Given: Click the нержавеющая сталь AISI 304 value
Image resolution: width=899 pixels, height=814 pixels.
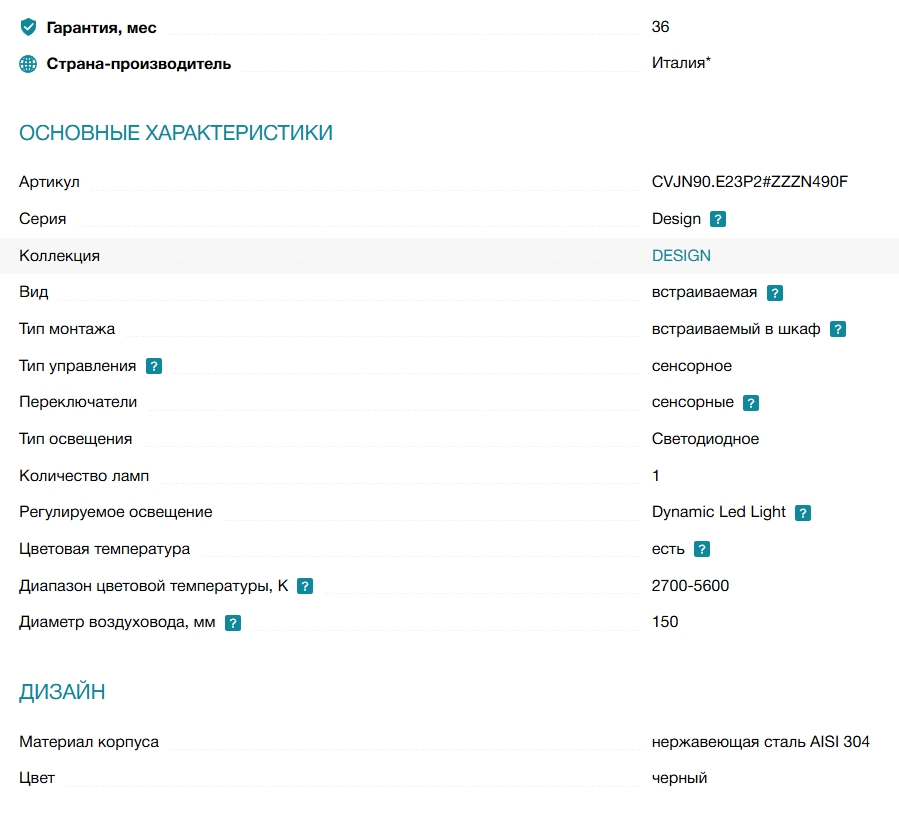Looking at the screenshot, I should [761, 742].
